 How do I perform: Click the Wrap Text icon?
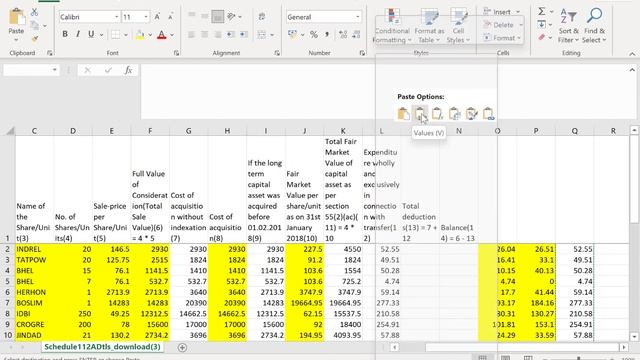click(262, 17)
